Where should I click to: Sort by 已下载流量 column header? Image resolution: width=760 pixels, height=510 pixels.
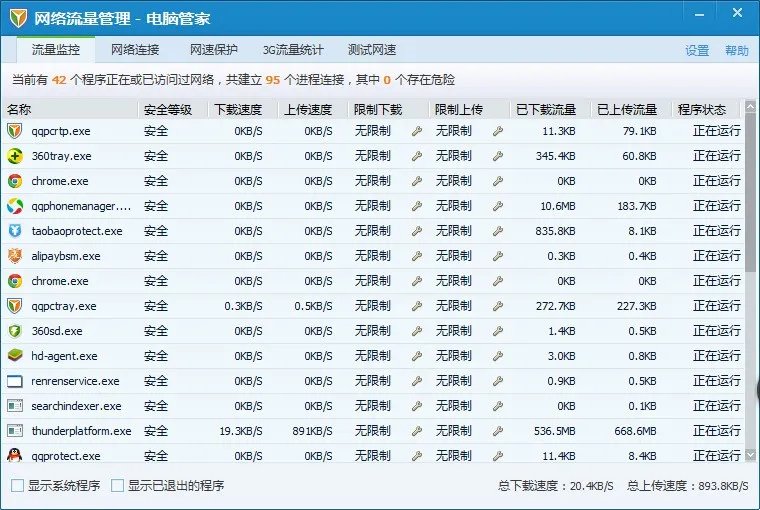point(550,110)
